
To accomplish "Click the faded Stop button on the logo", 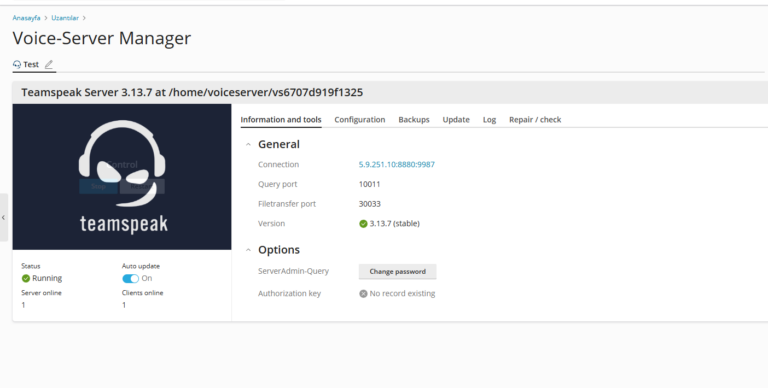I will (98, 186).
